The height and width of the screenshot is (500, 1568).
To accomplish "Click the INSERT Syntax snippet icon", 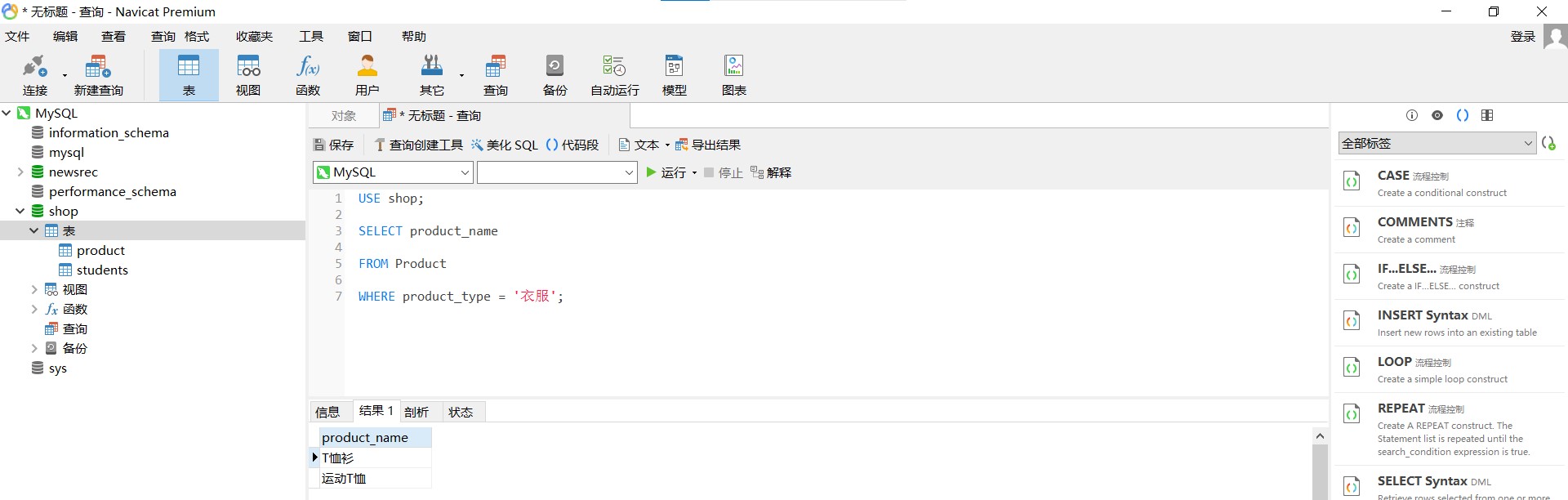I will [1352, 321].
